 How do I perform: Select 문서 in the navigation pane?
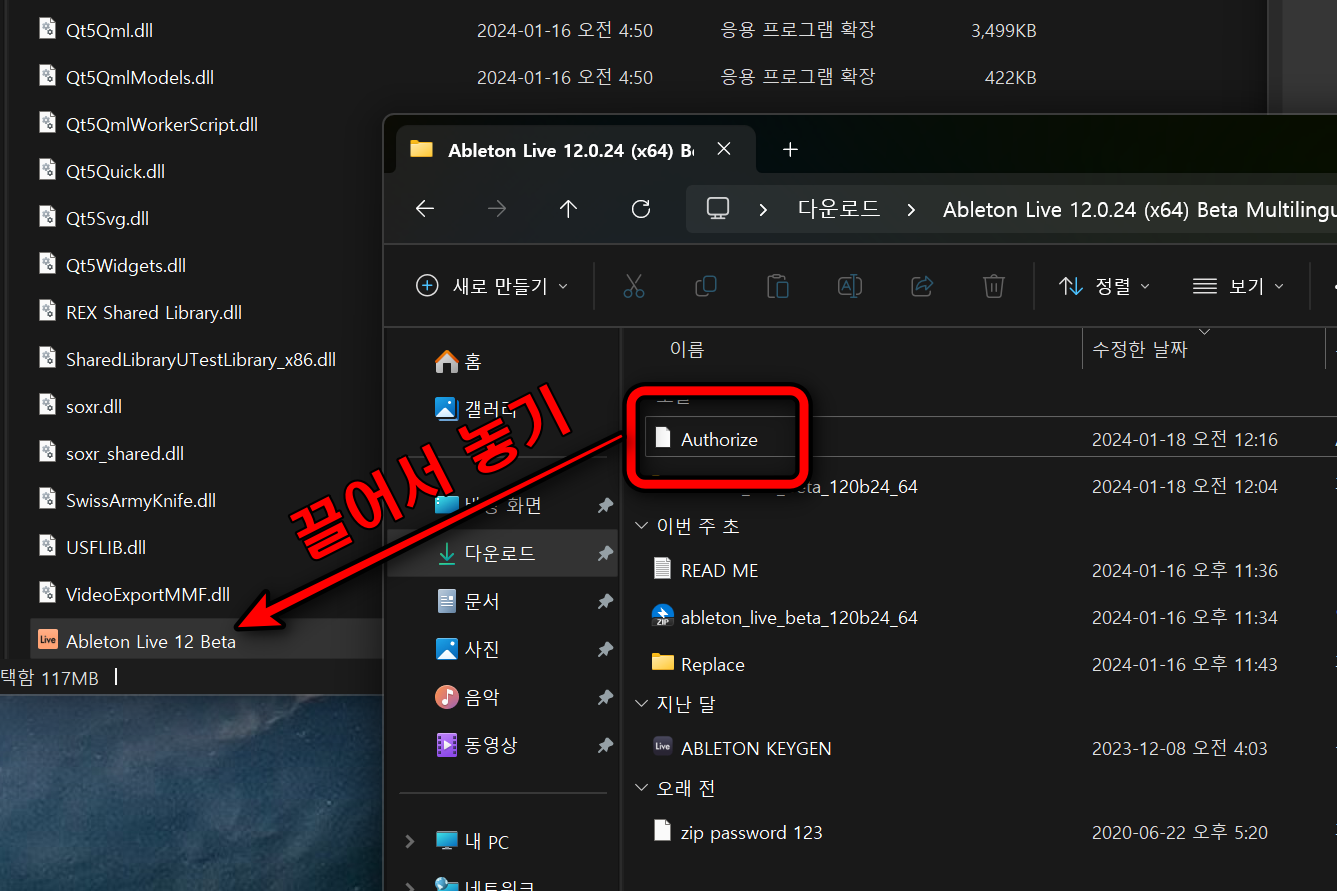coord(469,601)
